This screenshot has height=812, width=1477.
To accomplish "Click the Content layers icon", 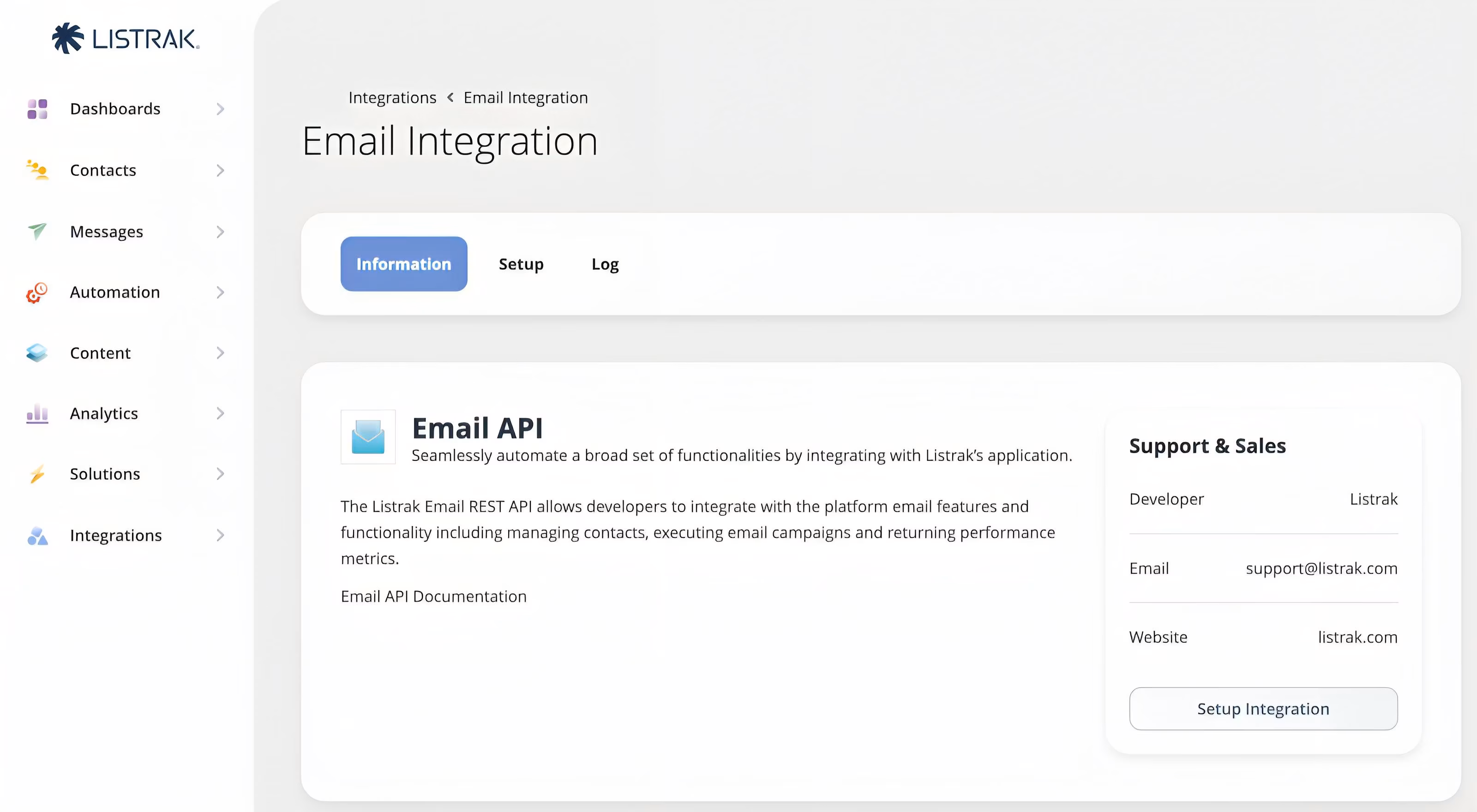I will (37, 353).
